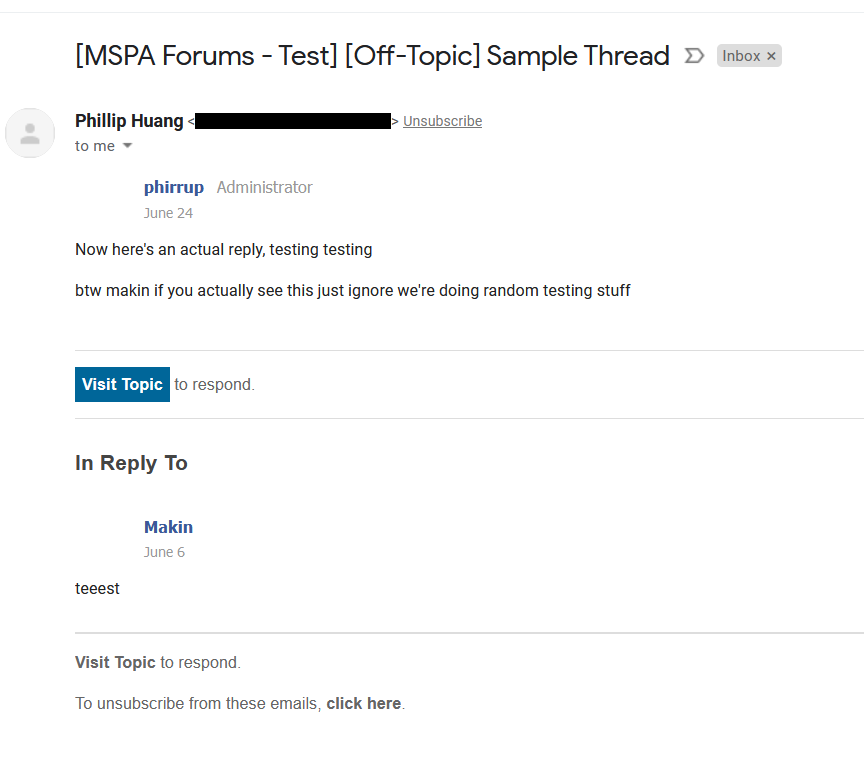
Task: Click the Administrator role label
Action: (x=264, y=187)
